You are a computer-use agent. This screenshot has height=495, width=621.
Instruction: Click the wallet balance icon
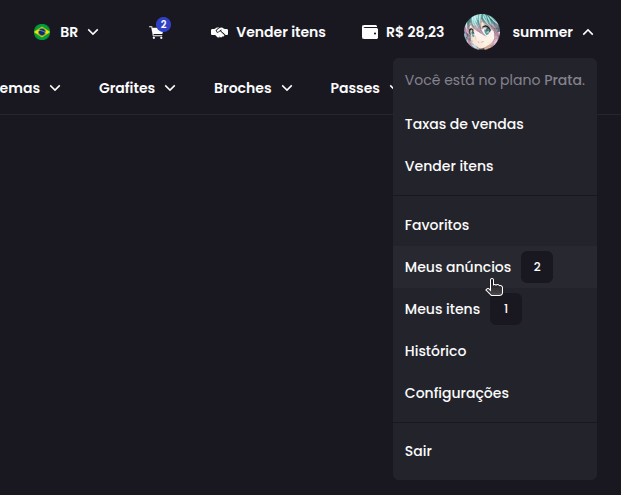(x=370, y=32)
